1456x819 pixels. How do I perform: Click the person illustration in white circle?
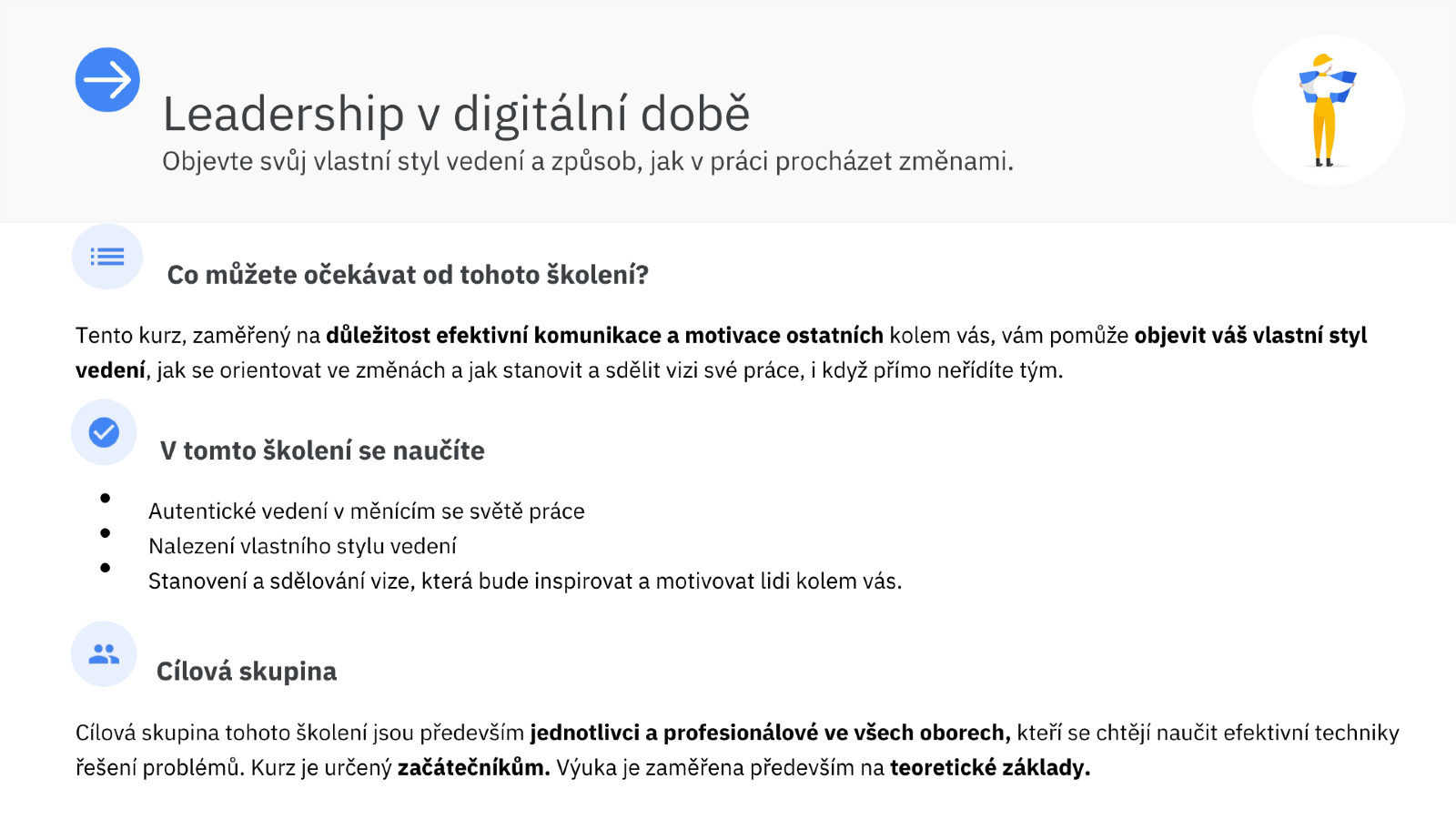pos(1329,111)
